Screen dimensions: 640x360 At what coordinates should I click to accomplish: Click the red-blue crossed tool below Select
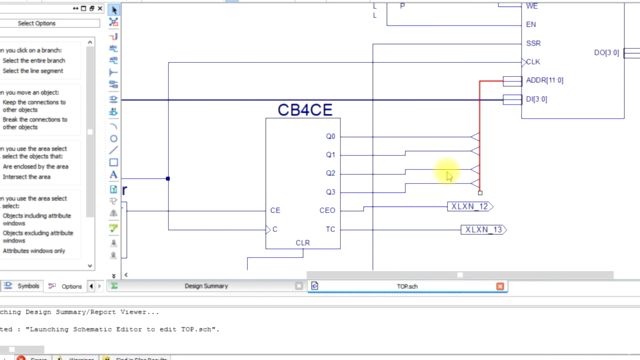114,22
